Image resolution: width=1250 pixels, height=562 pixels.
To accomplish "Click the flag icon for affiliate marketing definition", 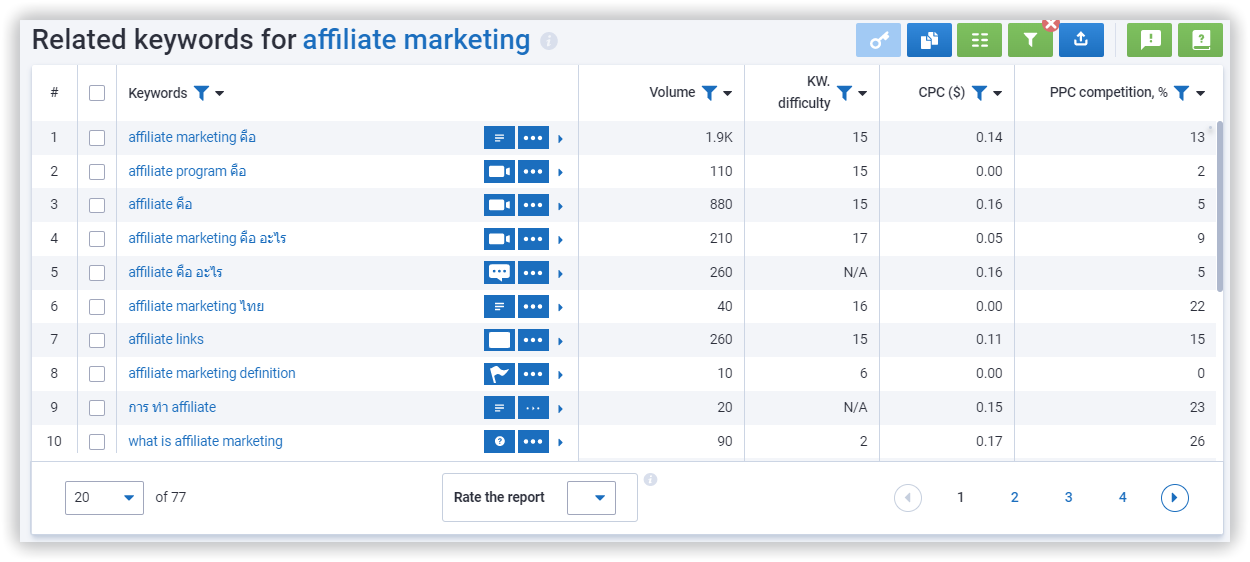I will click(x=499, y=374).
